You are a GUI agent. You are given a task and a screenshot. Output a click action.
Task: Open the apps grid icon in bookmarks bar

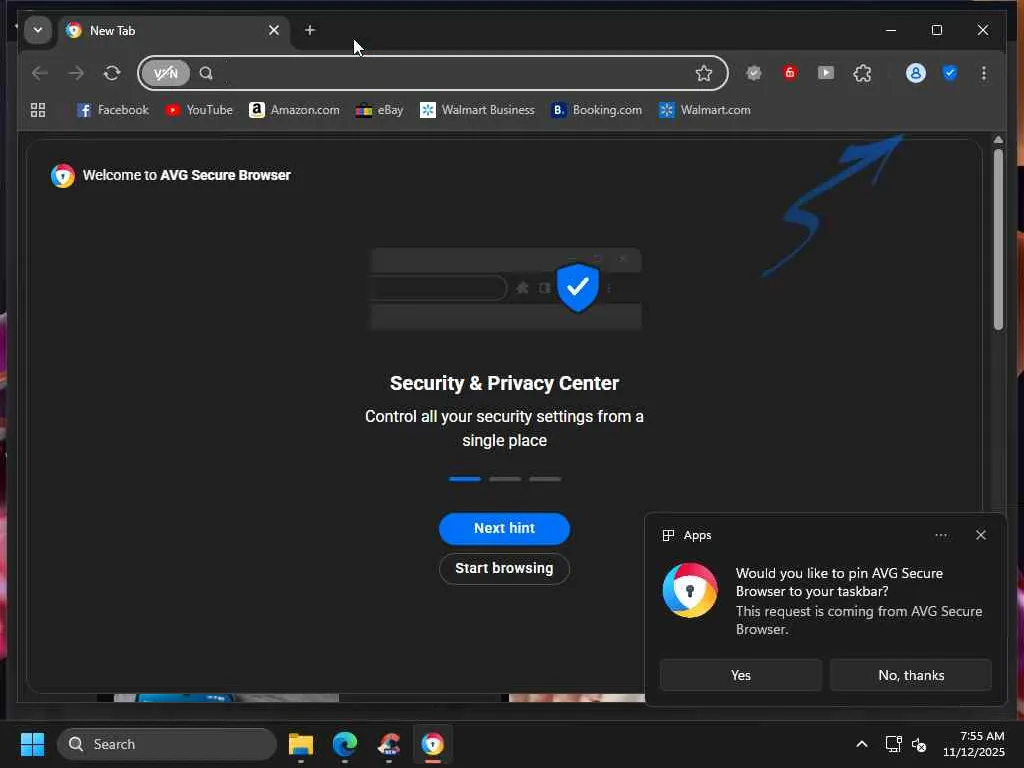point(38,110)
